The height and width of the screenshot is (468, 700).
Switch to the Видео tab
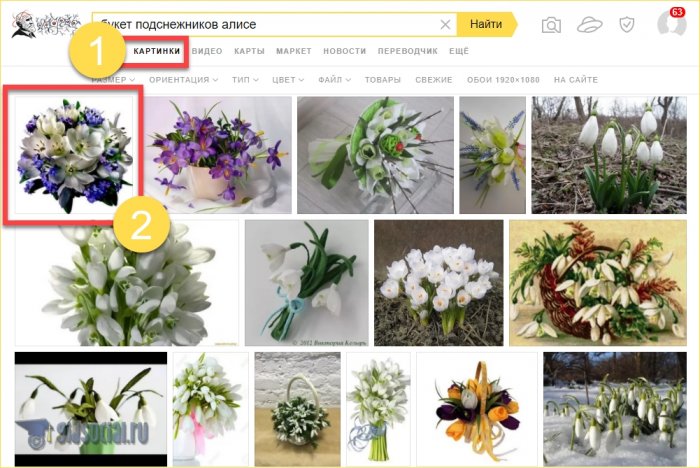pos(207,50)
